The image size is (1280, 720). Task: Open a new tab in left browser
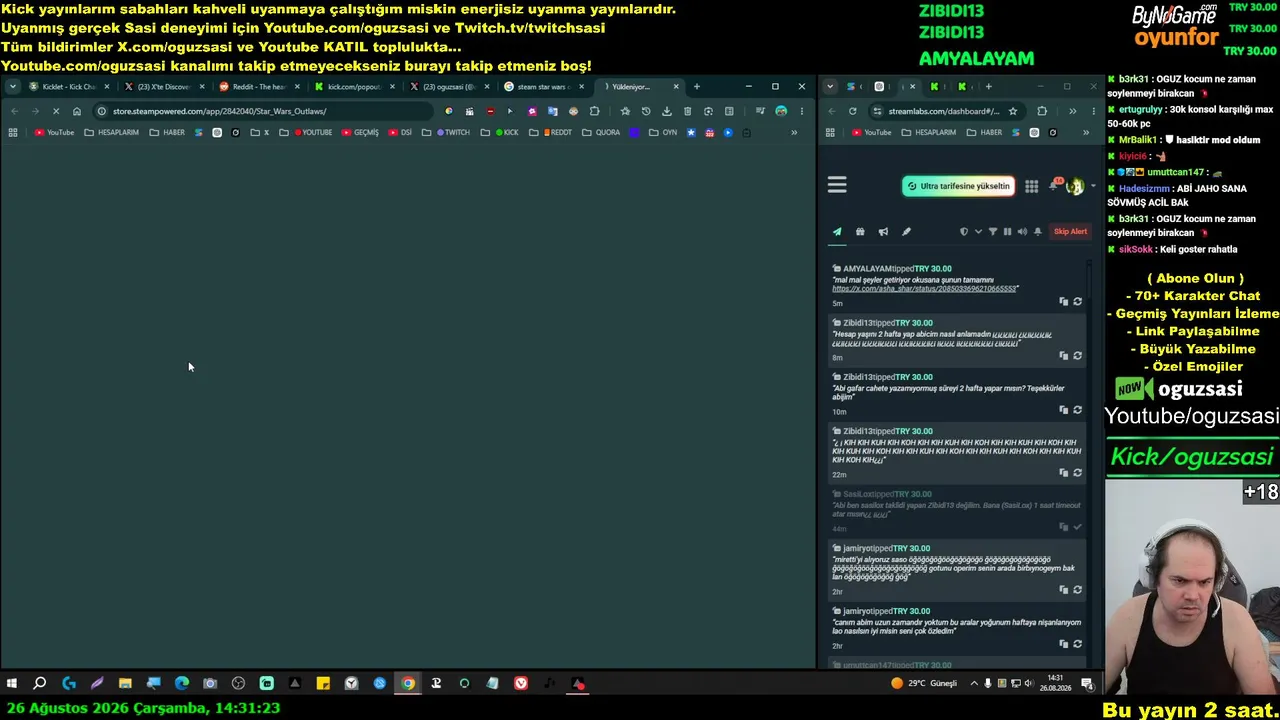coord(697,87)
